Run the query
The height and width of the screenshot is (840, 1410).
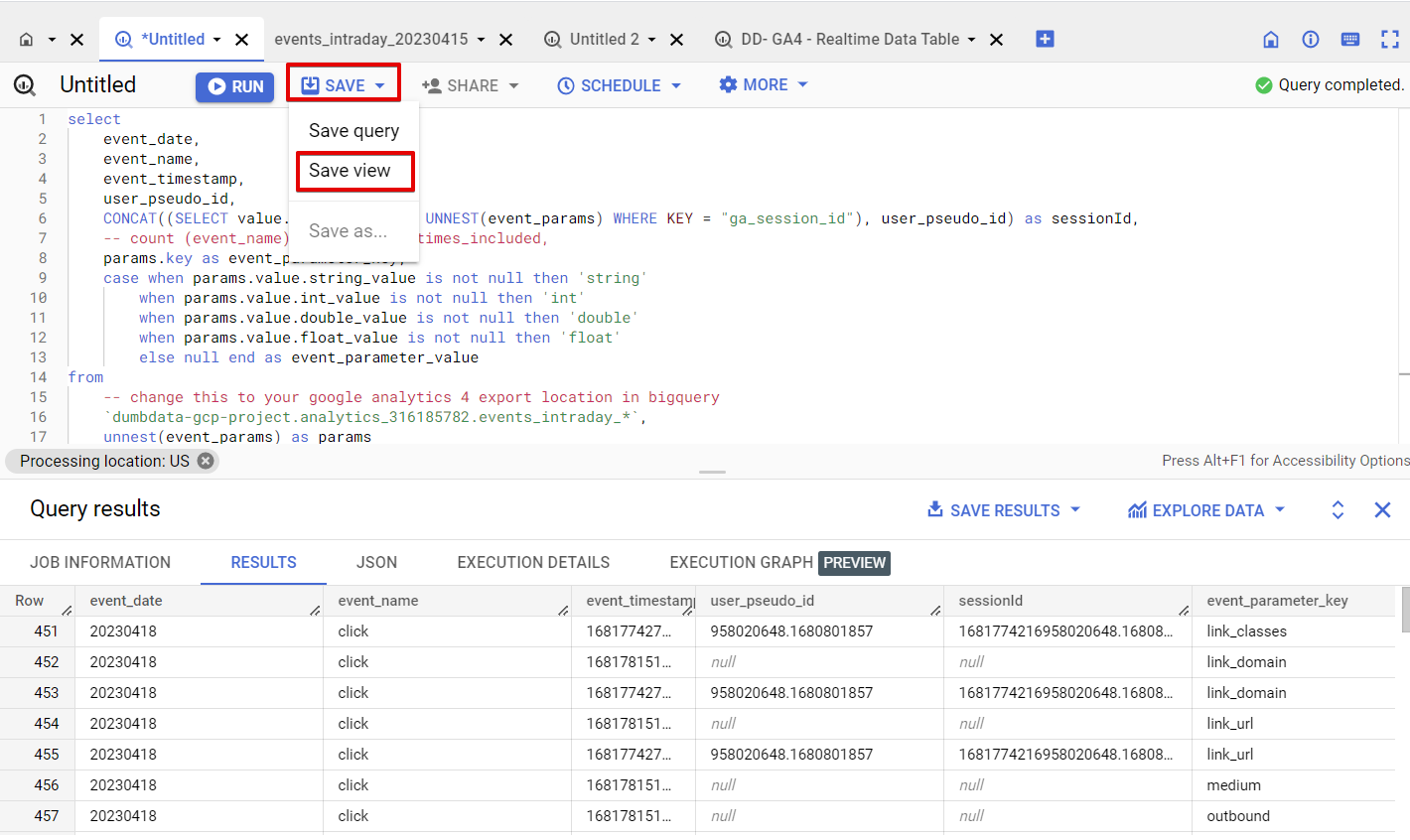point(234,86)
